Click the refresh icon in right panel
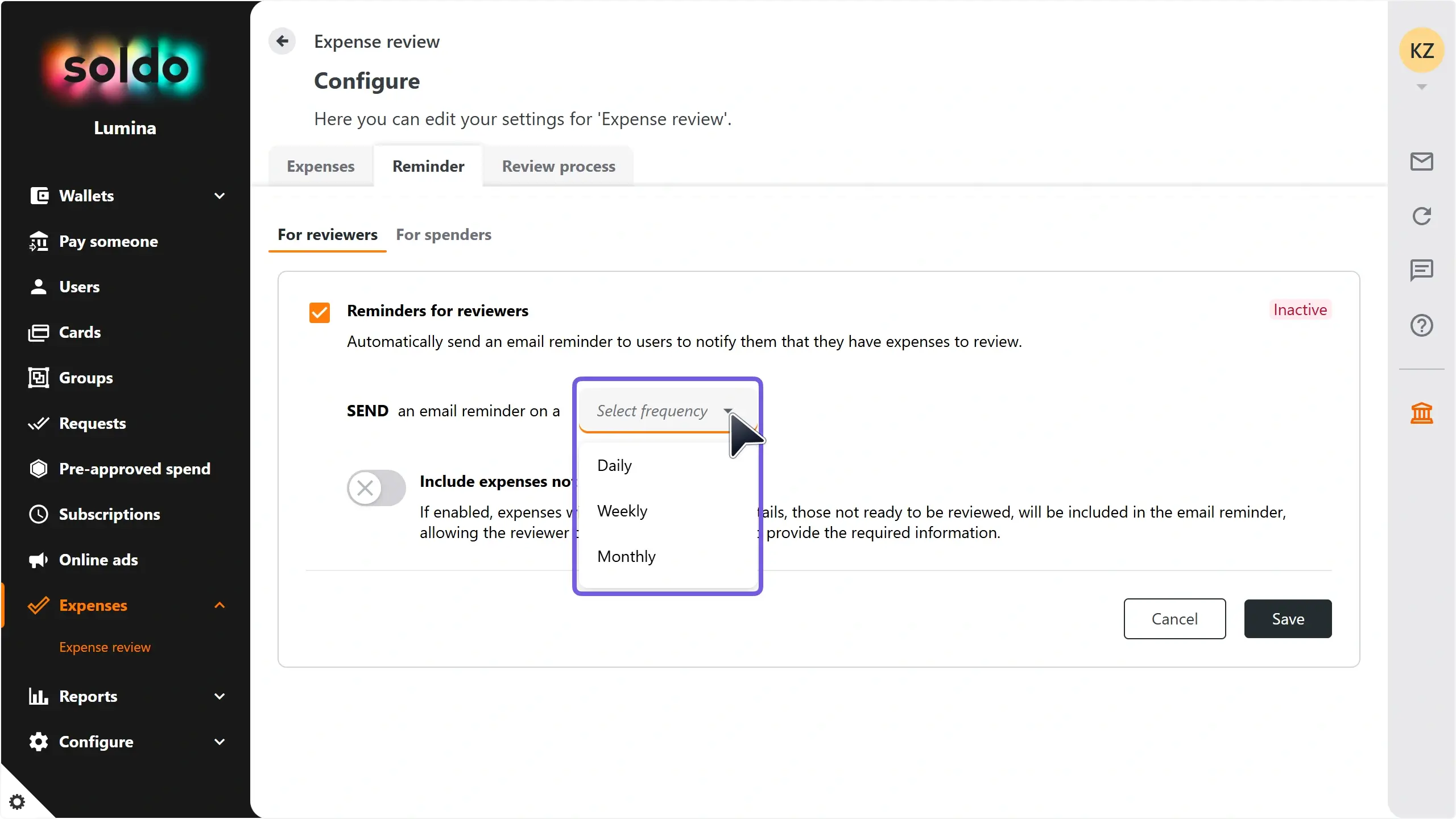The height and width of the screenshot is (819, 1456). point(1421,216)
